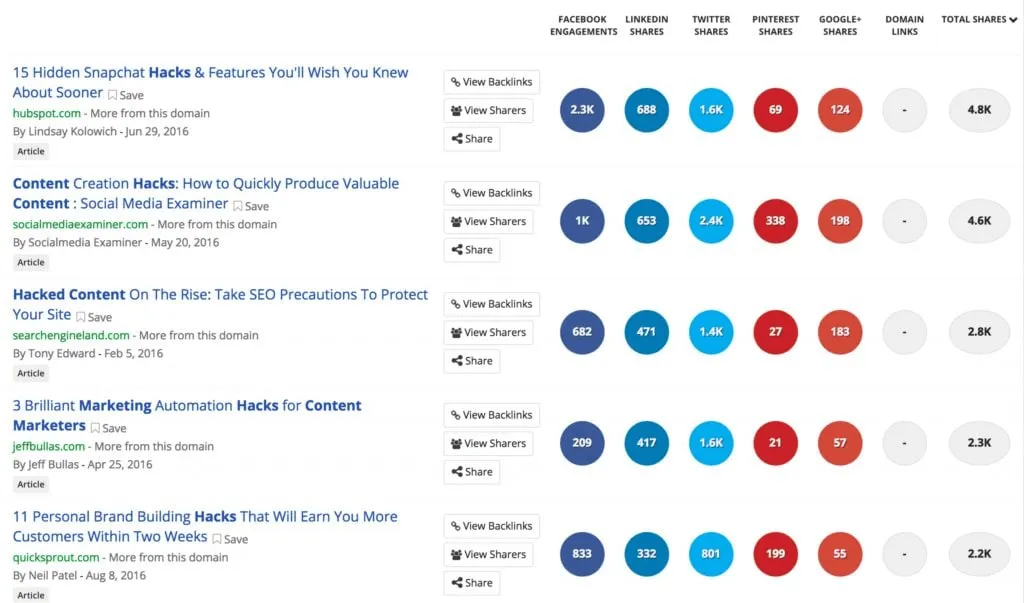Click View Sharers for the Content Creation Hacks article

(488, 221)
